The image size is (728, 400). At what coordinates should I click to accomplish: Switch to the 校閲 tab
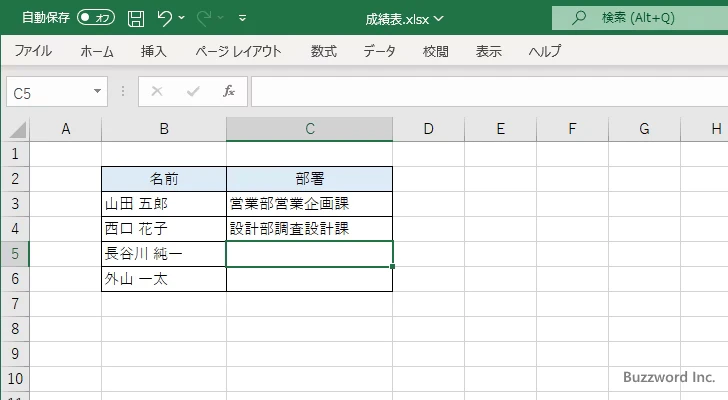coord(436,51)
